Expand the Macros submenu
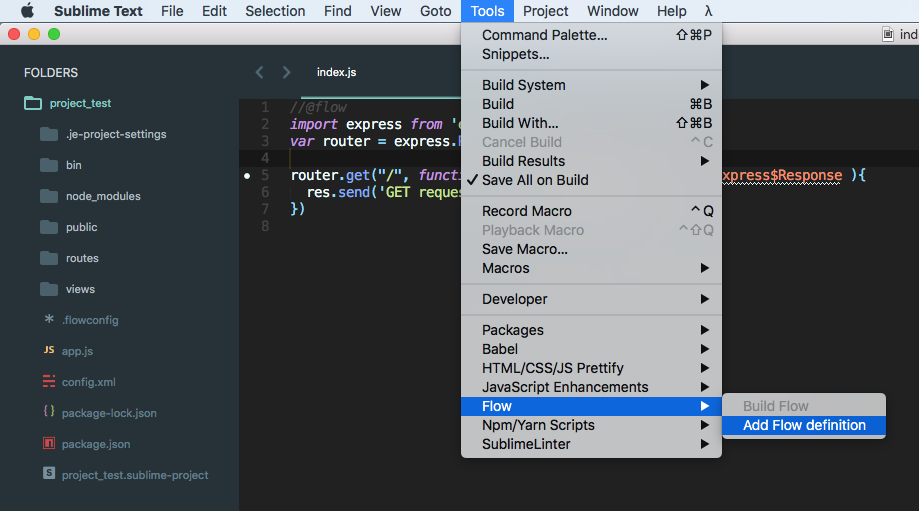Image resolution: width=919 pixels, height=511 pixels. pos(591,268)
